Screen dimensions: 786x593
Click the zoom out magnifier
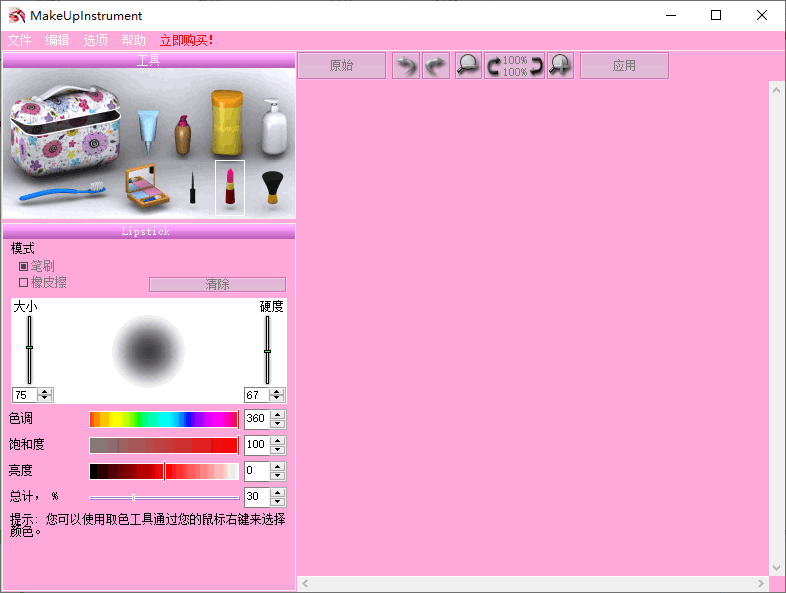pyautogui.click(x=468, y=66)
